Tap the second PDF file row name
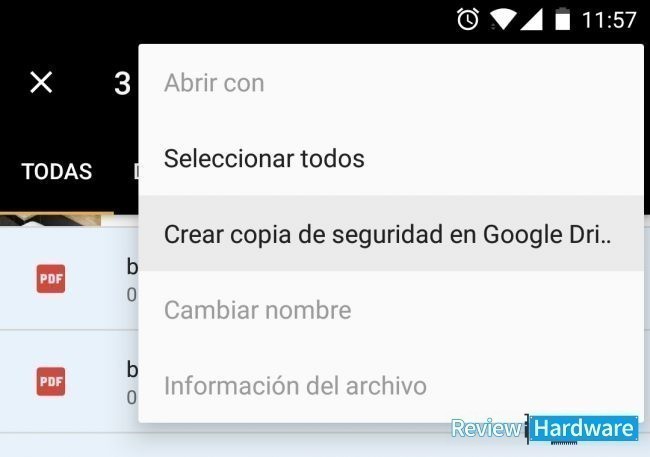The image size is (650, 457). click(x=132, y=369)
